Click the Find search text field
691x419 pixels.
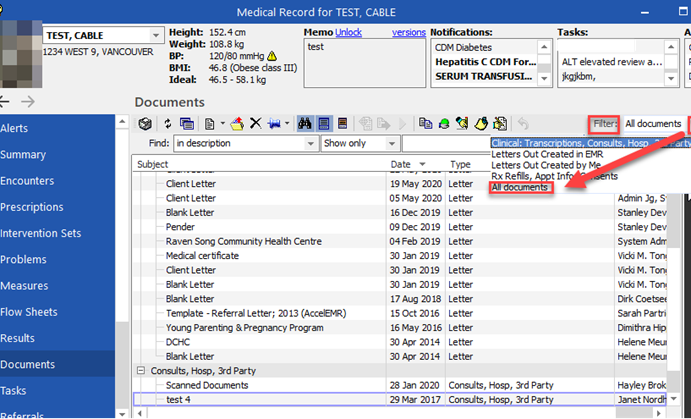446,144
